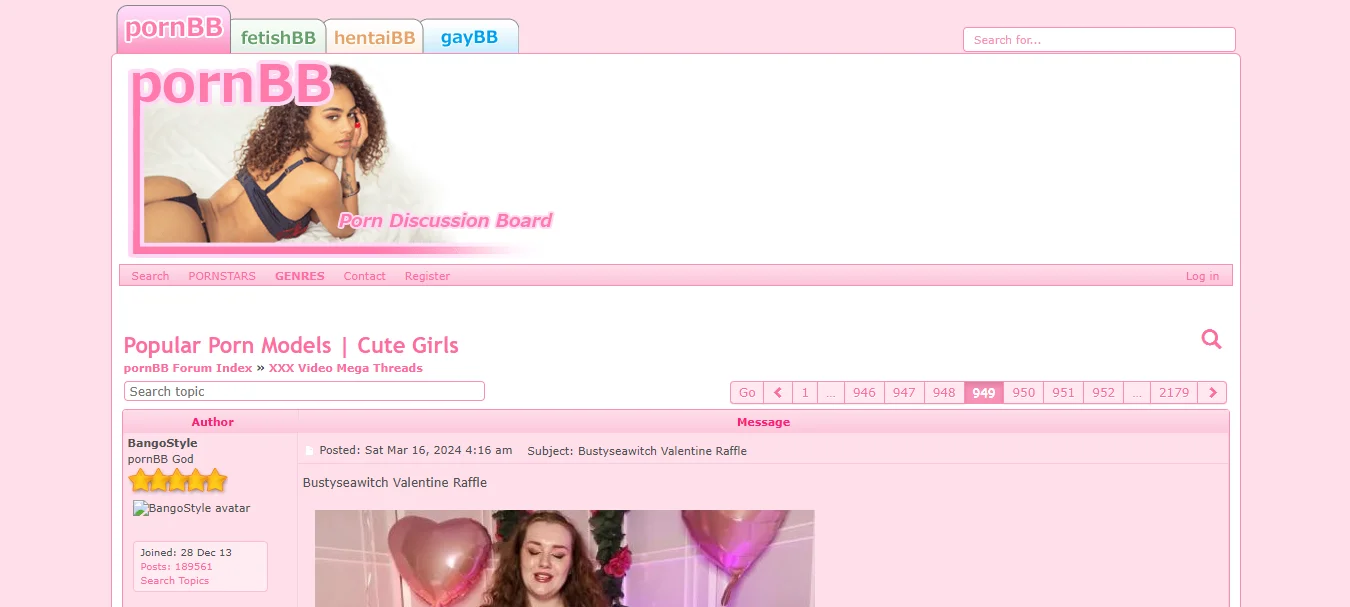Open the Contact menu item
Image resolution: width=1350 pixels, height=607 pixels.
click(x=364, y=276)
